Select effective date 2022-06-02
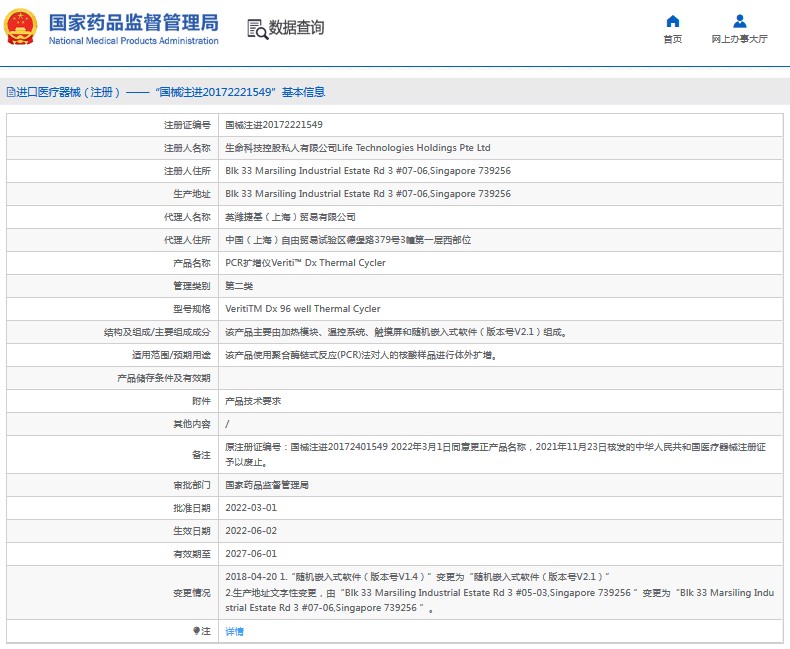This screenshot has height=649, width=790. pos(251,531)
